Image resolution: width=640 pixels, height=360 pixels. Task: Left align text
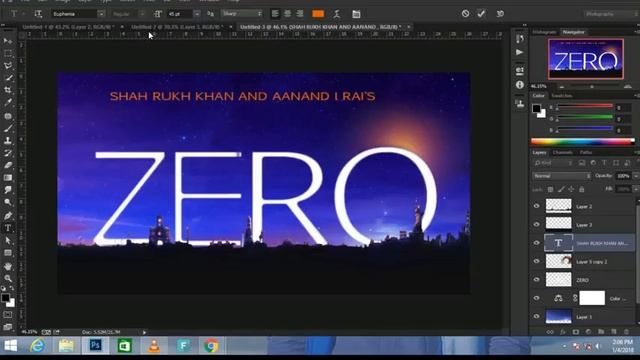pos(275,14)
